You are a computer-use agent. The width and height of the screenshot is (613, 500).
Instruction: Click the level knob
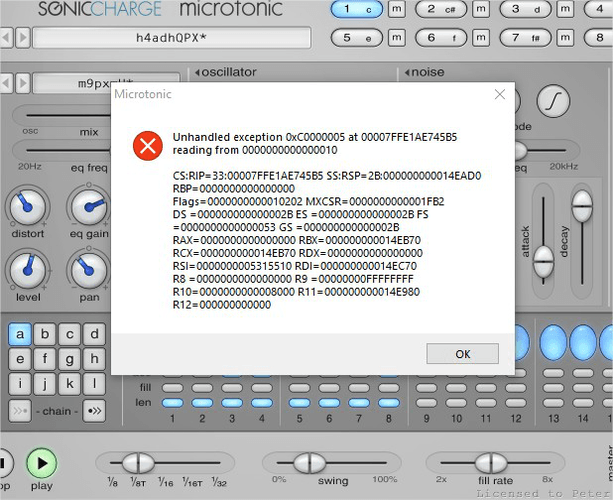(27, 270)
